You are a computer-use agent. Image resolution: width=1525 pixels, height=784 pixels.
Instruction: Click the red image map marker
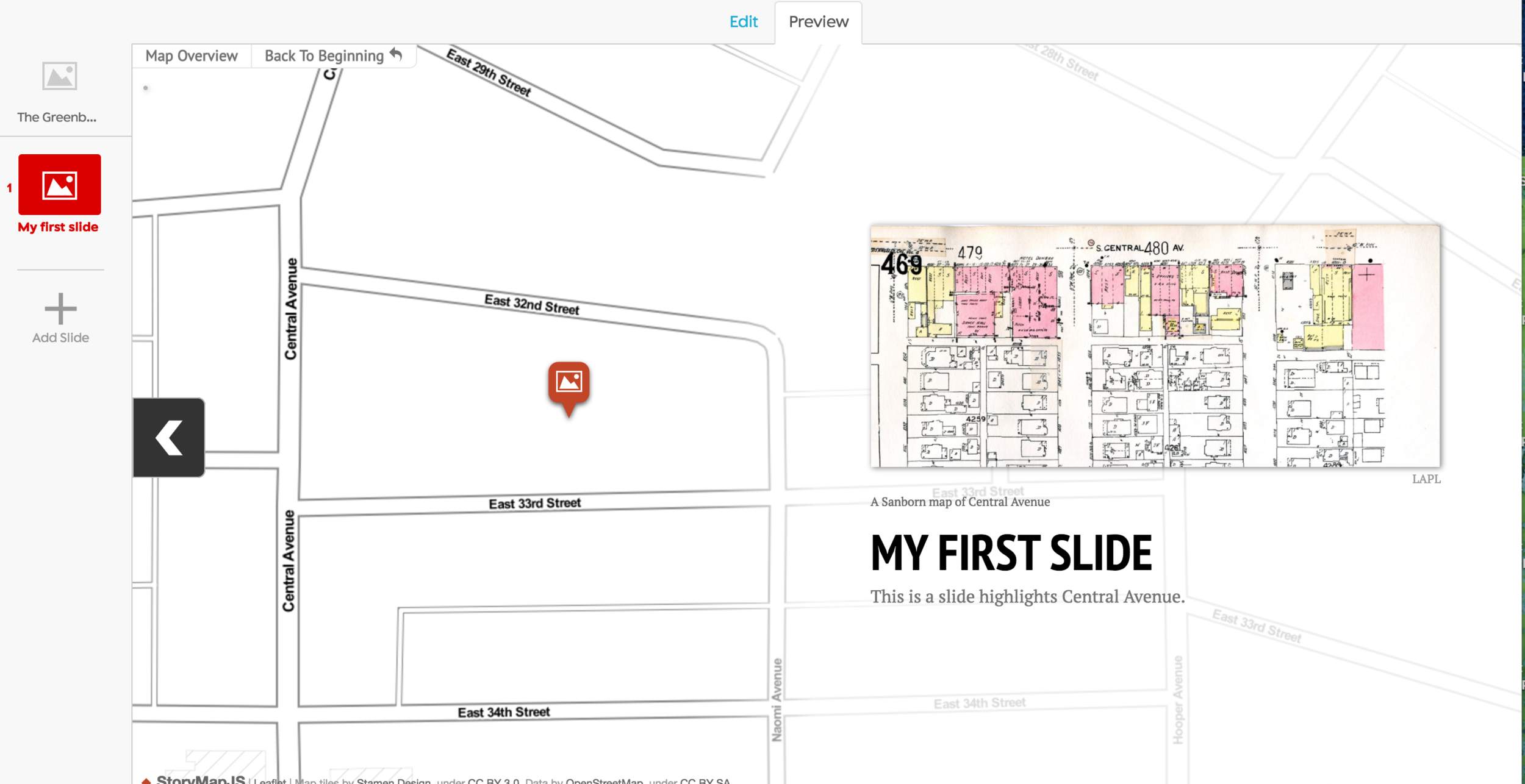[569, 383]
